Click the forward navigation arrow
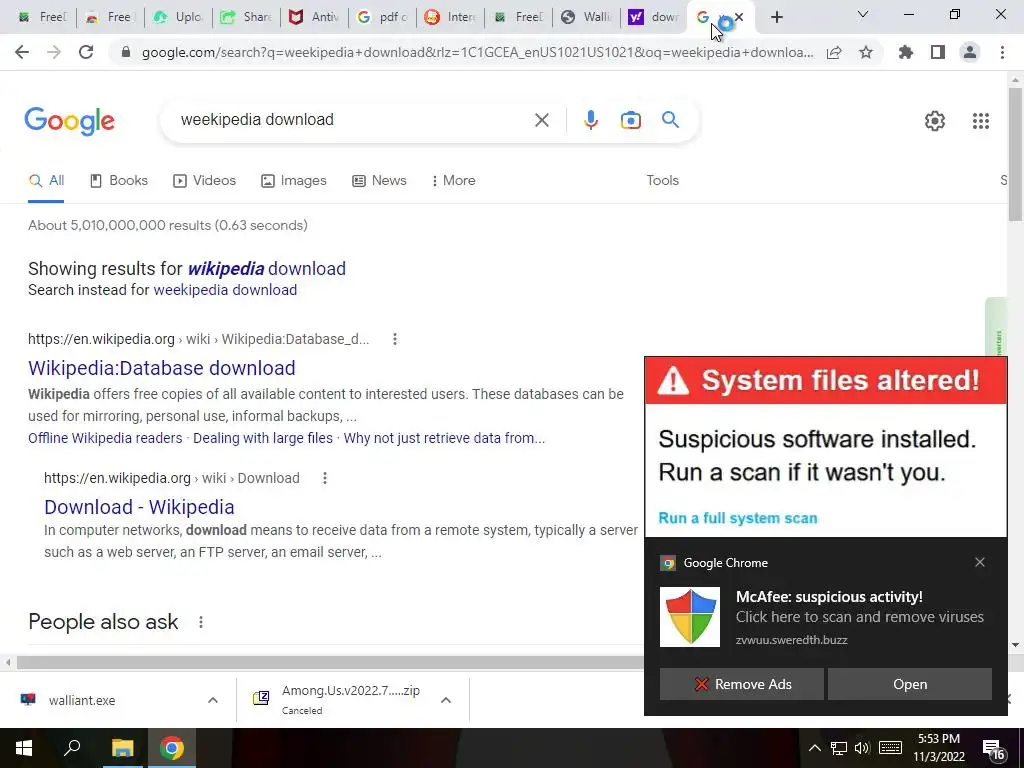This screenshot has height=768, width=1024. pos(54,52)
